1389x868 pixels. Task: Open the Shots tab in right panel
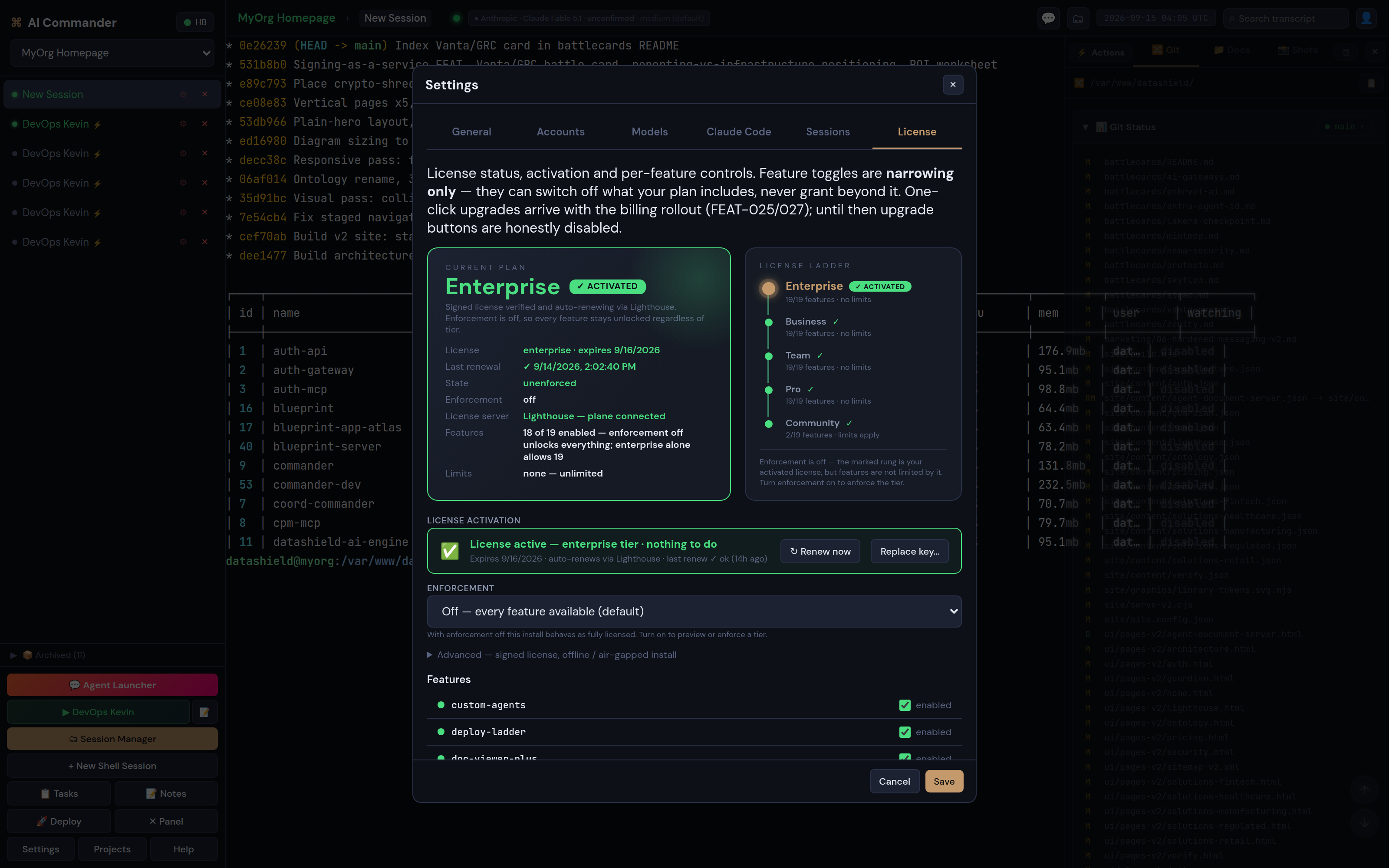click(x=1298, y=50)
